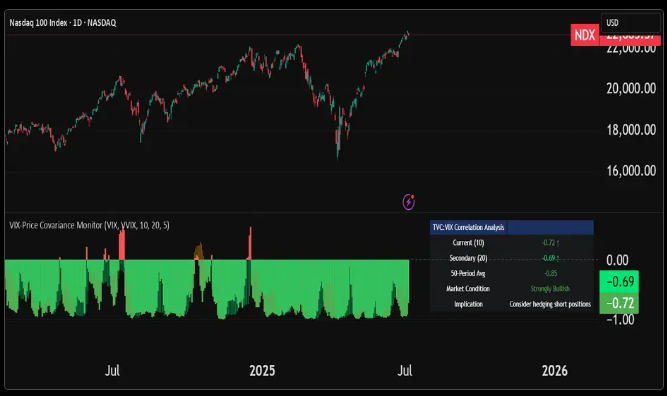The image size is (667, 396).
Task: Click the 20,000.00 price axis label
Action: (x=631, y=88)
